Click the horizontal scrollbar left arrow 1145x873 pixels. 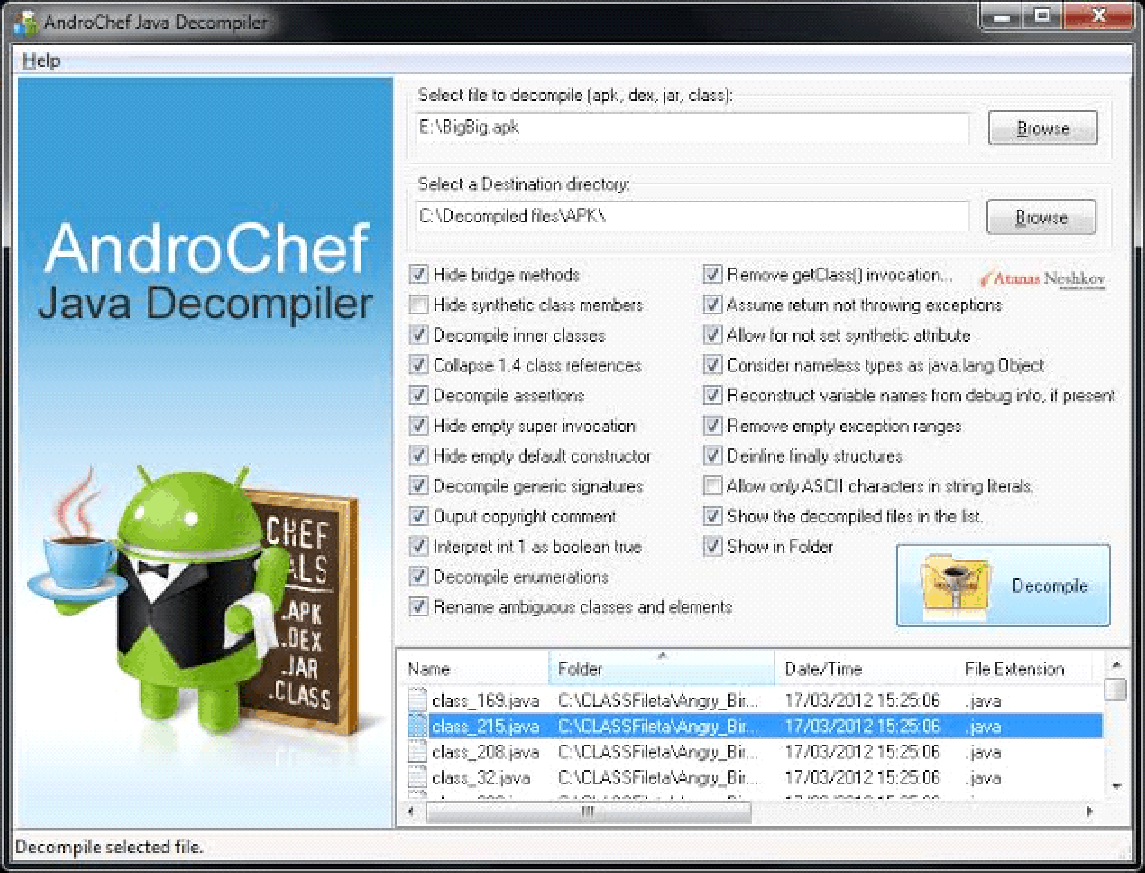point(412,812)
